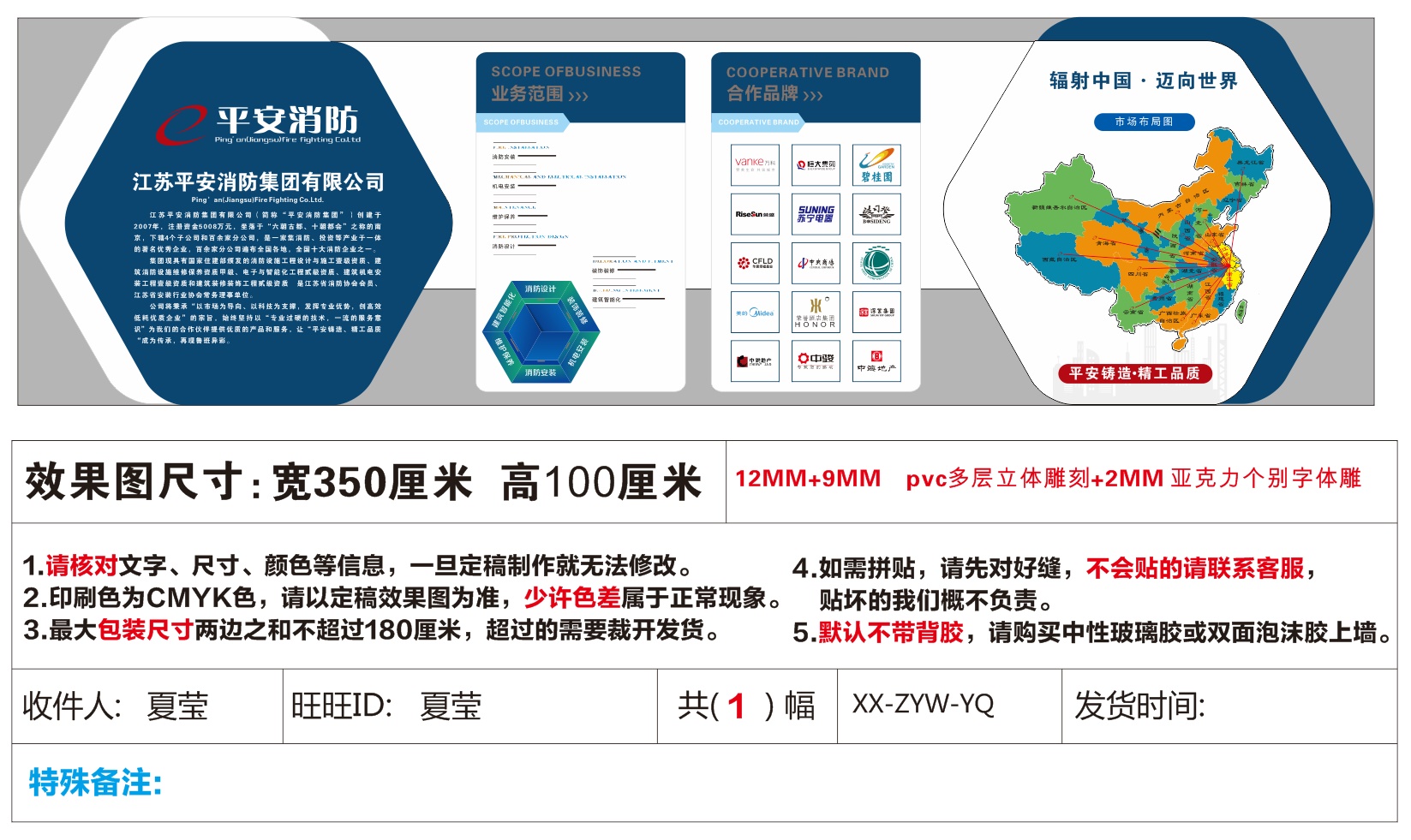Click the blue 特殊备注 label
1411x840 pixels.
coord(95,783)
